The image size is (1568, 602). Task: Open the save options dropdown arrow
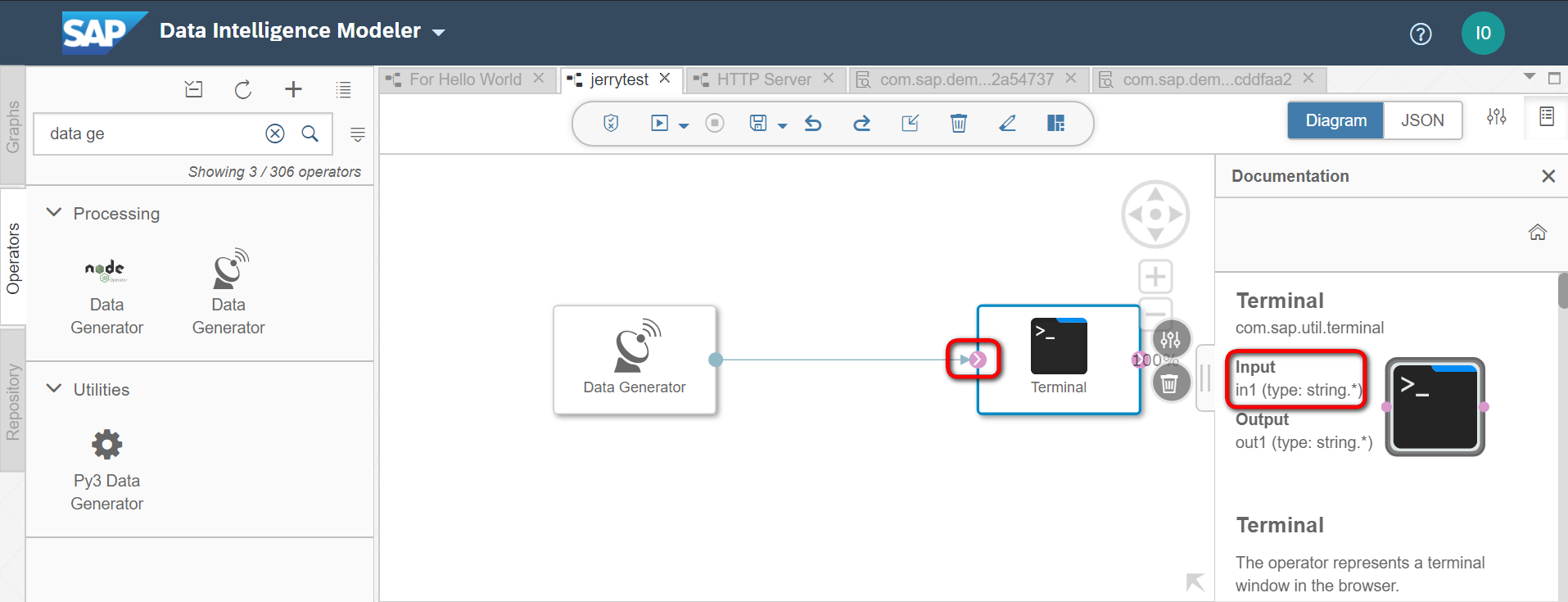click(x=783, y=126)
